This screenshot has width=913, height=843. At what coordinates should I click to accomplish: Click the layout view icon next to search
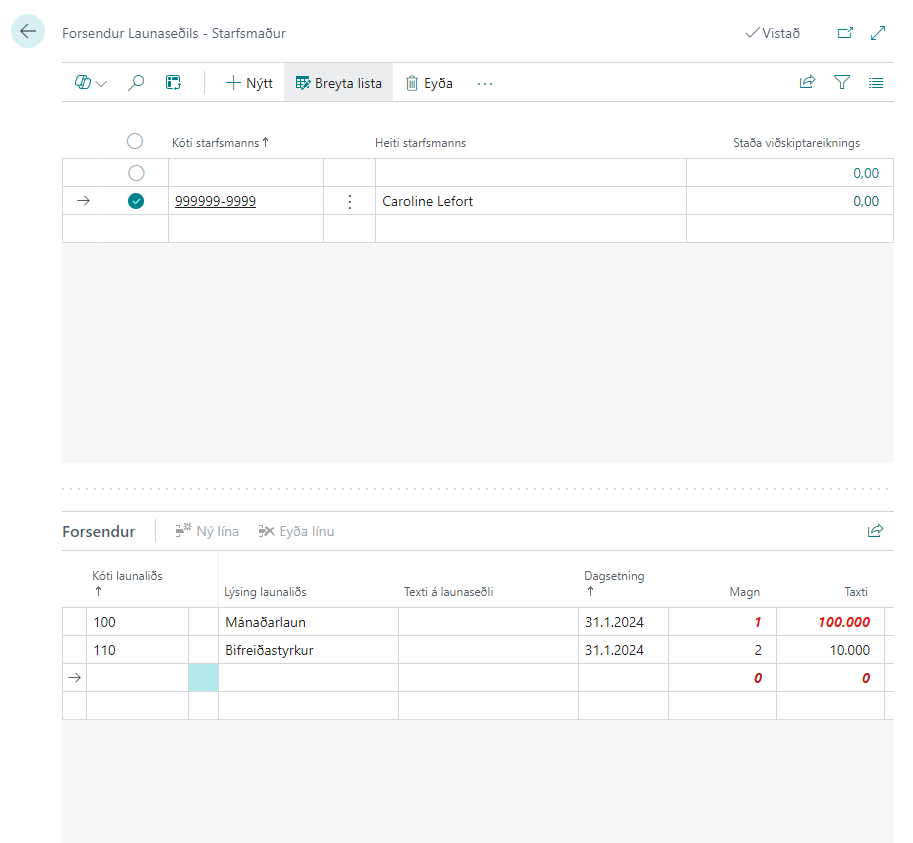173,84
